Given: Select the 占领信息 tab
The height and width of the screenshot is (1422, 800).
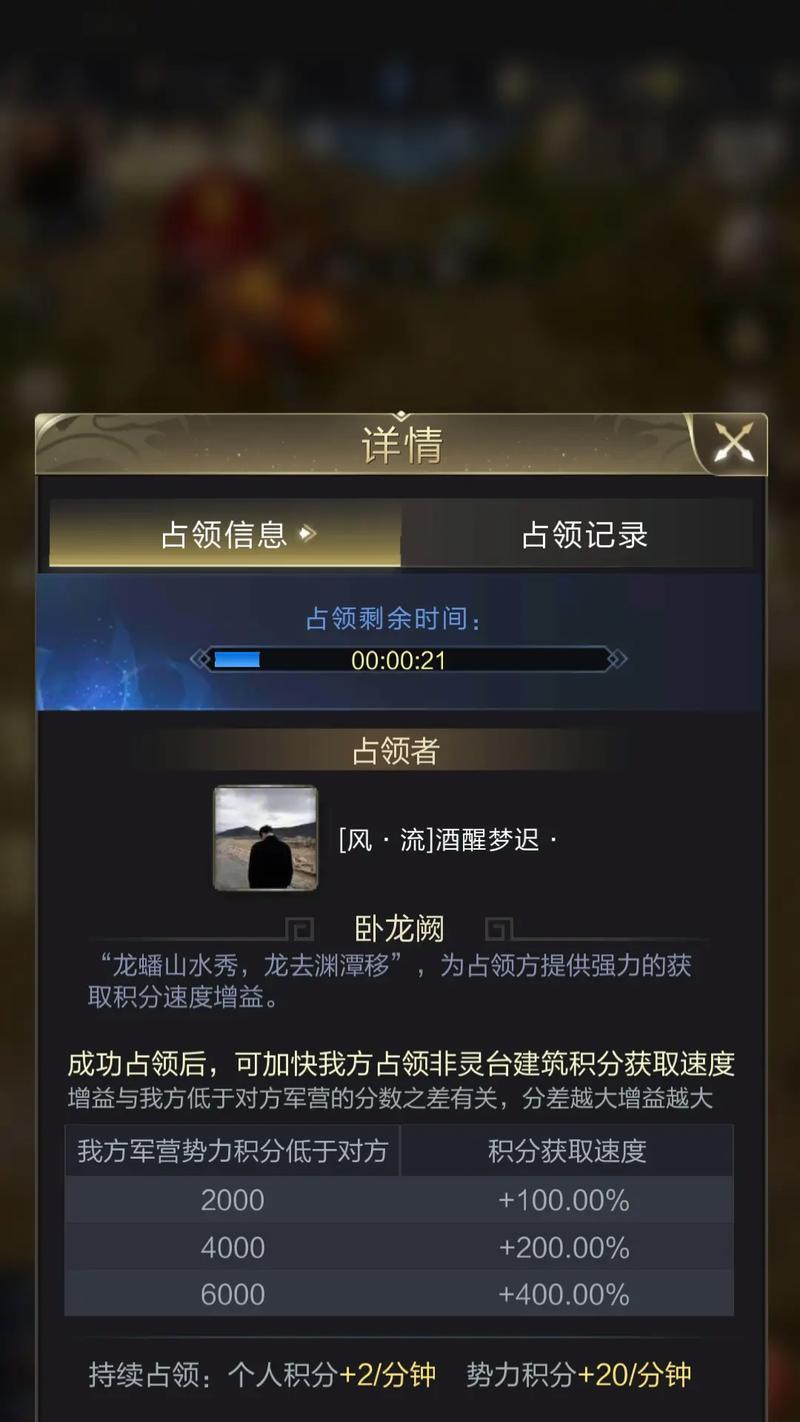Looking at the screenshot, I should coord(225,535).
